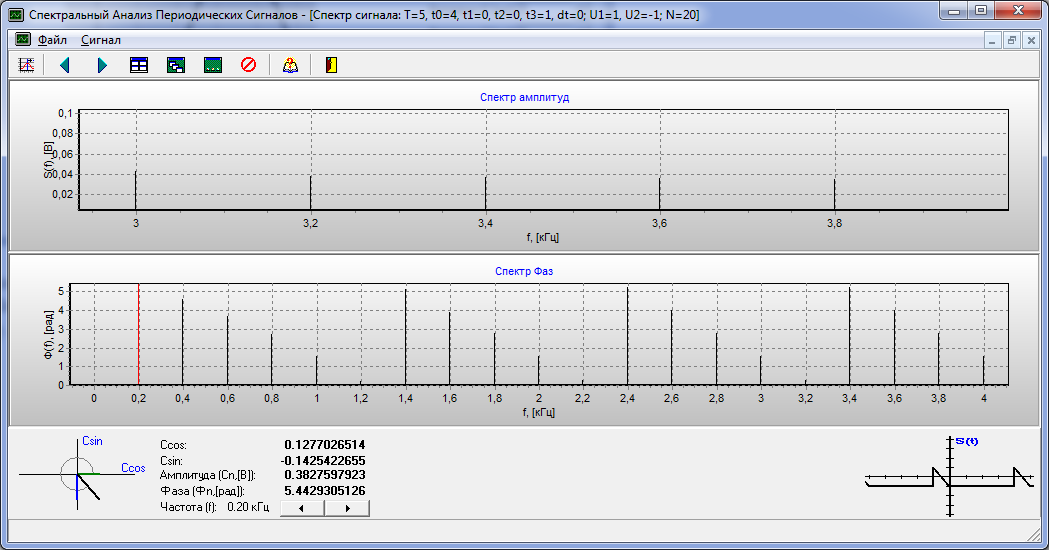Click the tile windows toolbar icon
The image size is (1049, 550).
pos(139,65)
